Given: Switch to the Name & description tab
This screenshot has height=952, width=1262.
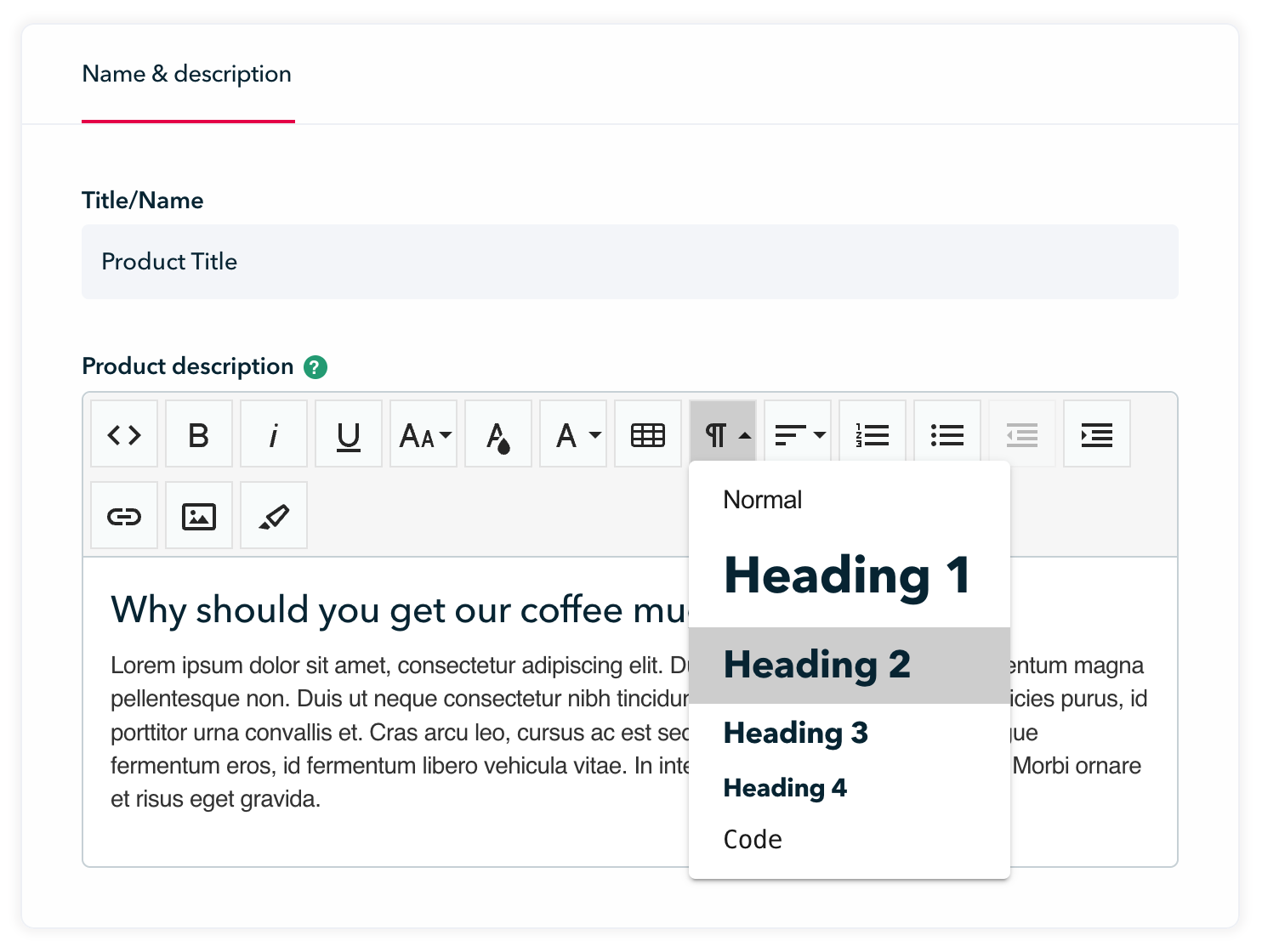Looking at the screenshot, I should pyautogui.click(x=187, y=74).
